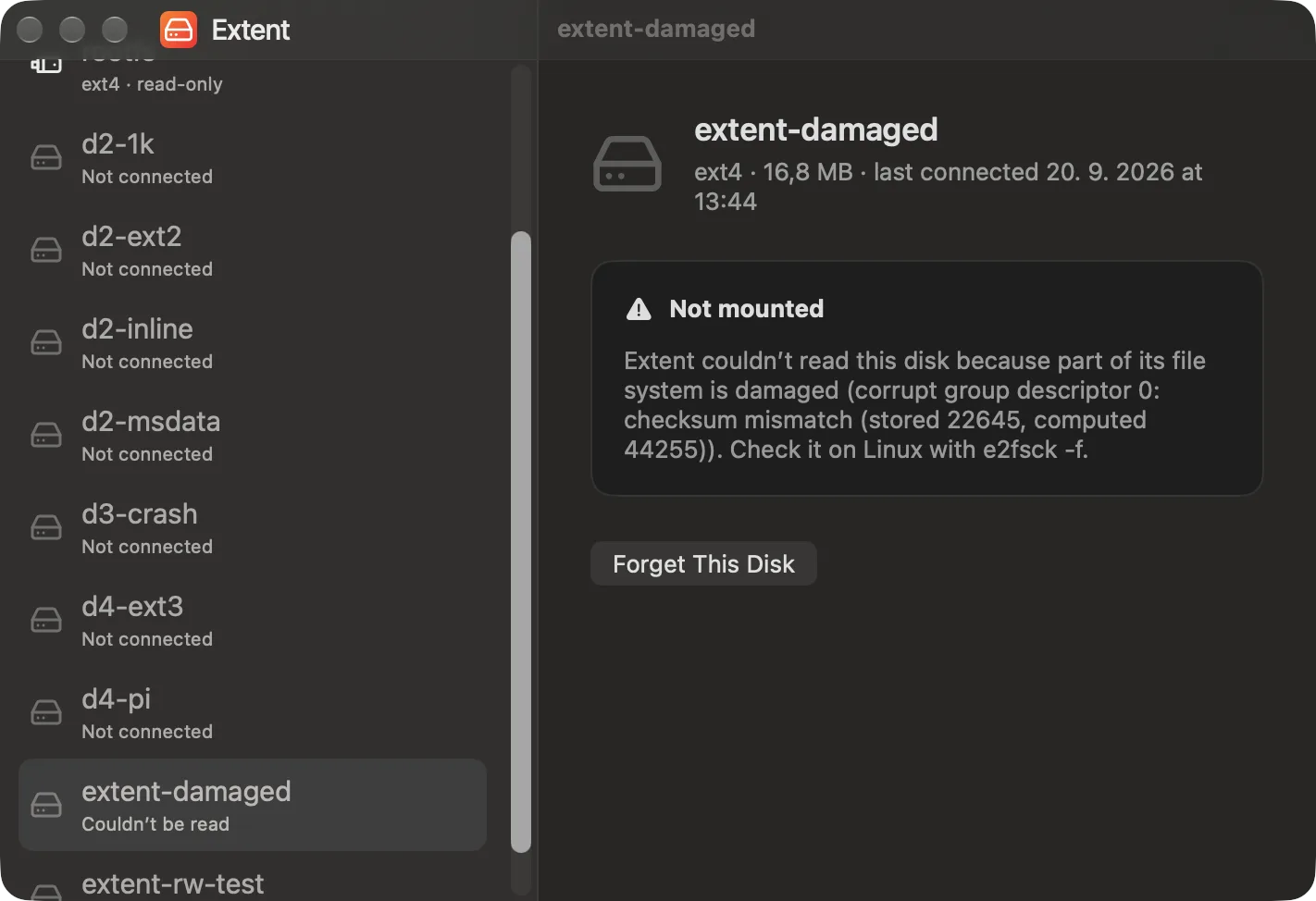
Task: Click the extent-damaged heading in detail pane
Action: (816, 130)
